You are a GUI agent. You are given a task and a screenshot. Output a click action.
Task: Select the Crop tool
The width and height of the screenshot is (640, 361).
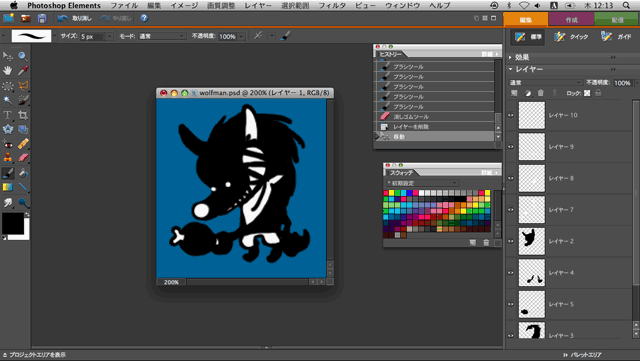23,115
